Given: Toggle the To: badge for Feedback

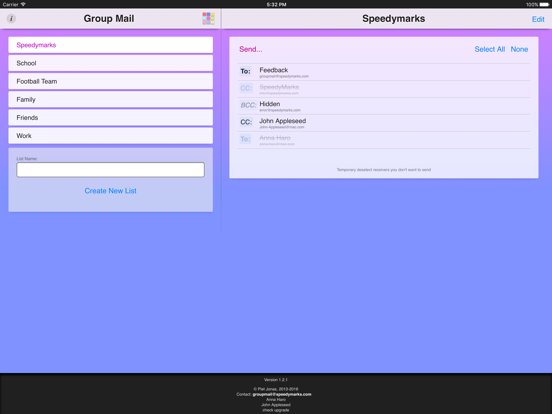Looking at the screenshot, I should (x=245, y=71).
